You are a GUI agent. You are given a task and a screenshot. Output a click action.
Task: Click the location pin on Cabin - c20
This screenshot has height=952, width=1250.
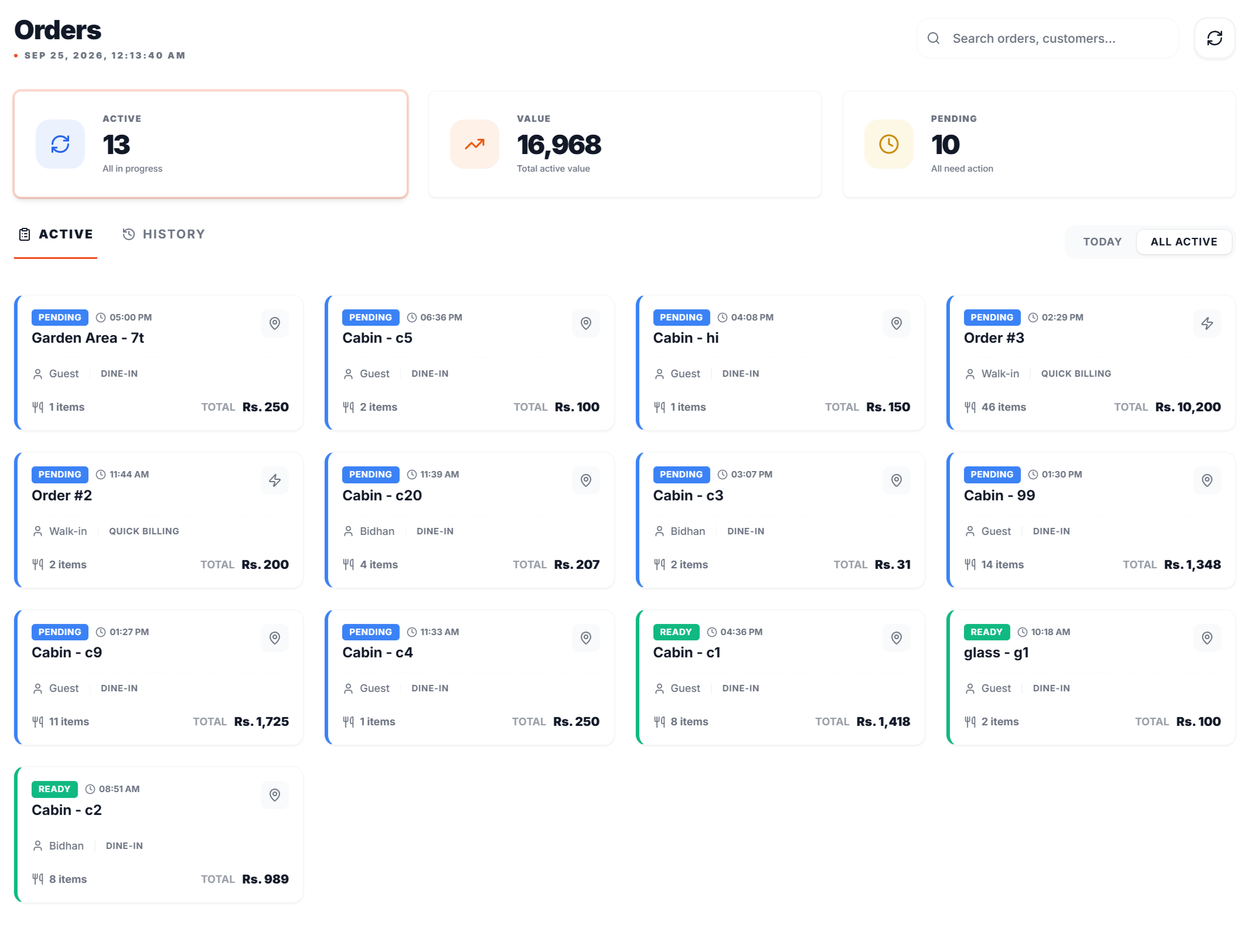click(x=585, y=480)
